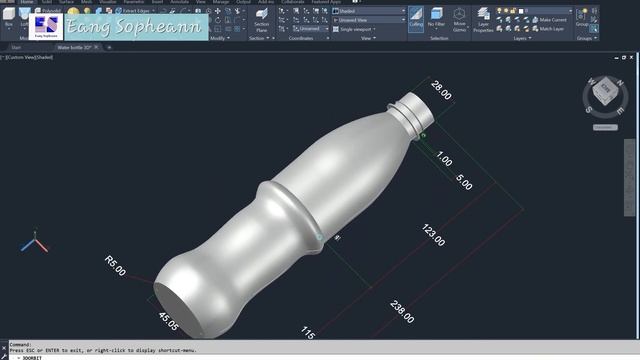This screenshot has width=640, height=360.
Task: Open the Shaded visual style dropdown
Action: pyautogui.click(x=369, y=11)
